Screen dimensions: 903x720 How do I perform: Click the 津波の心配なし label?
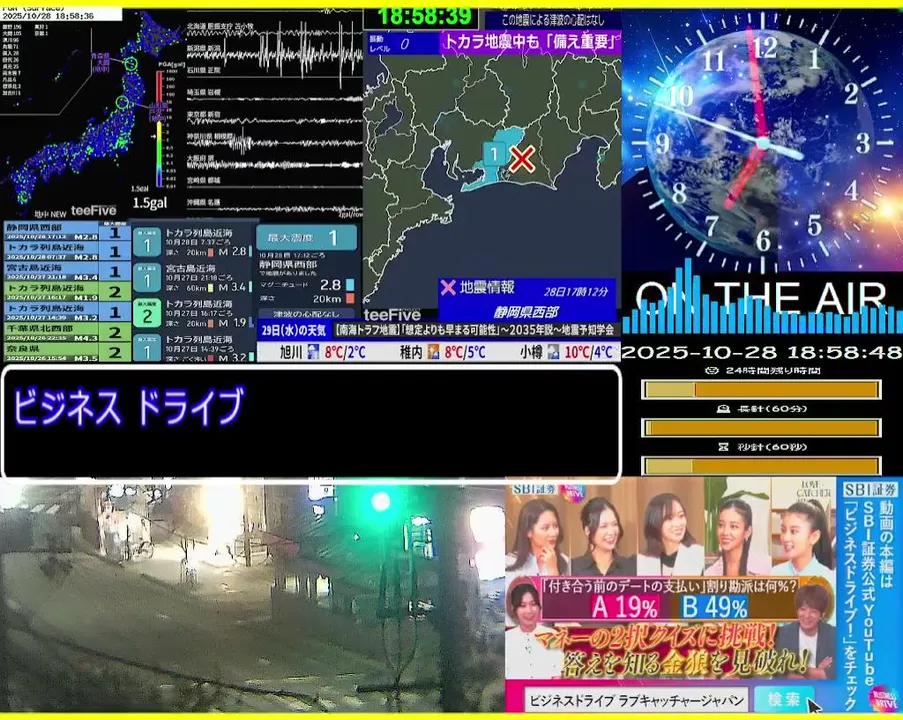(306, 314)
